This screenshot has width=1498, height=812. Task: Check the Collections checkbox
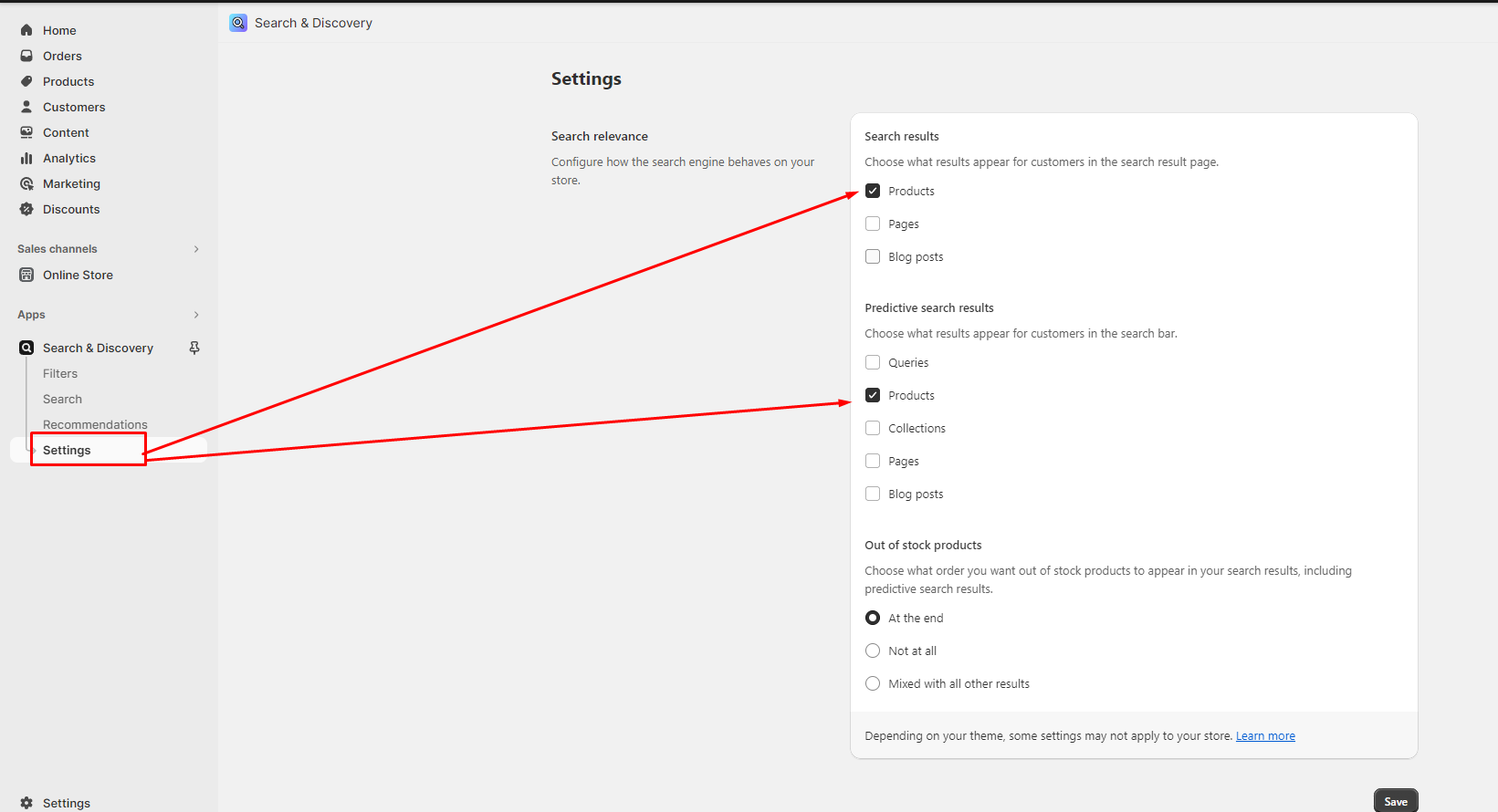pos(873,428)
